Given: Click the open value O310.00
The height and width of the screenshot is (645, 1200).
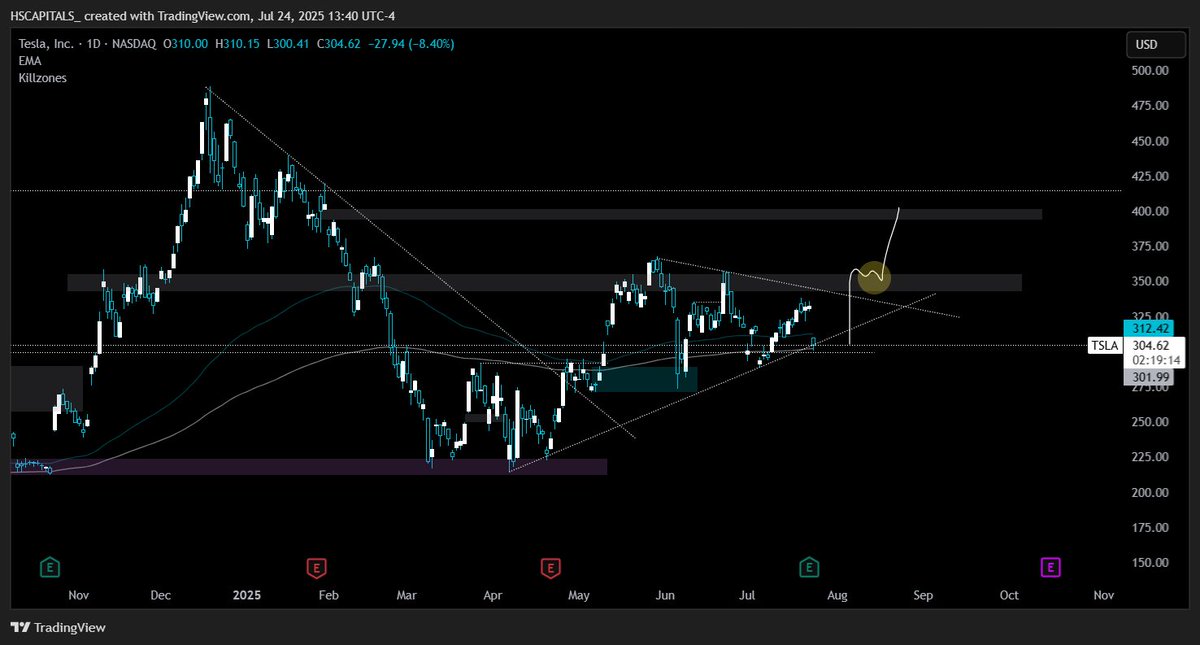Looking at the screenshot, I should pyautogui.click(x=186, y=44).
